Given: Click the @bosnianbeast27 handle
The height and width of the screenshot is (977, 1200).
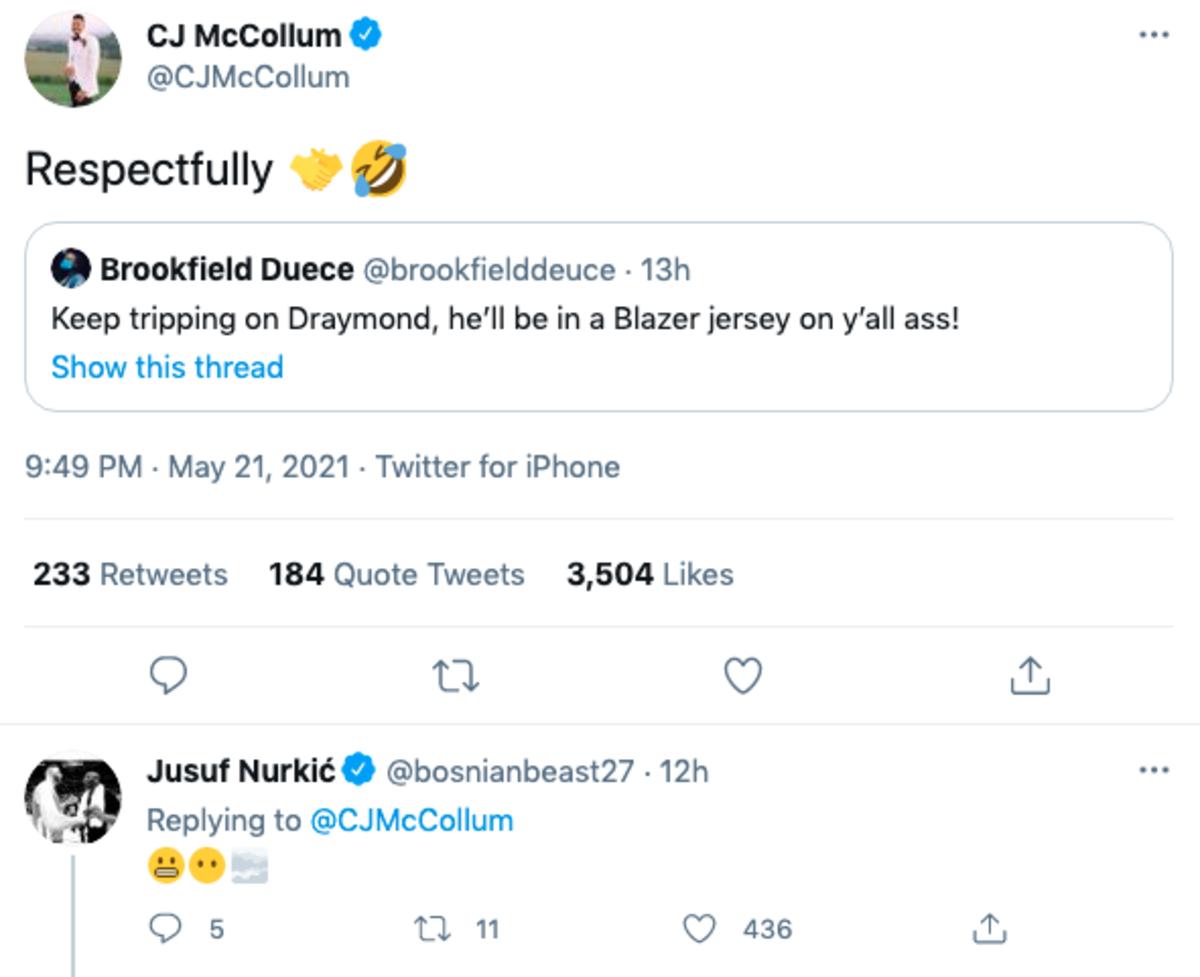Looking at the screenshot, I should (x=510, y=771).
